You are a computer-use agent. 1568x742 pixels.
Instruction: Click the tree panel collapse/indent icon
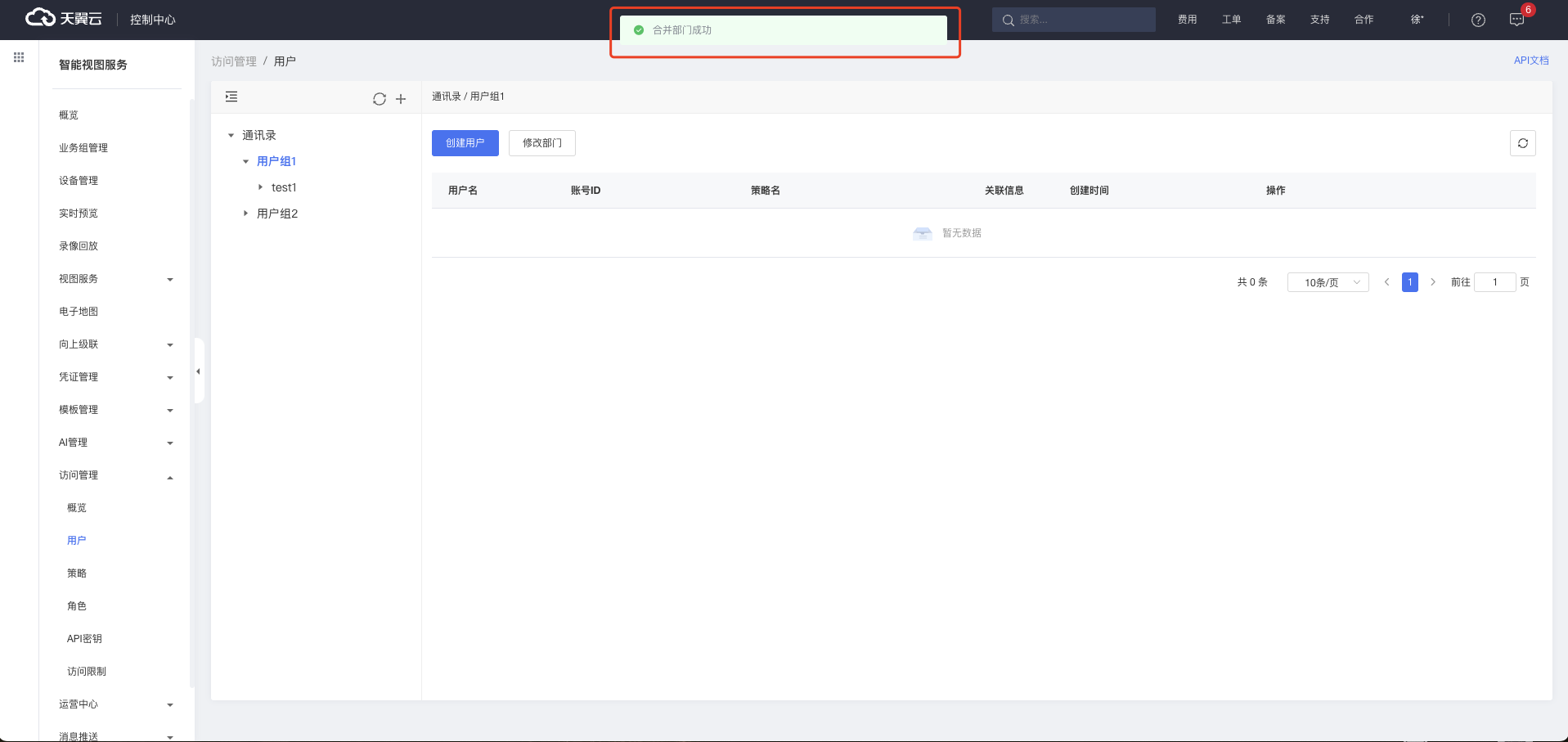(231, 97)
